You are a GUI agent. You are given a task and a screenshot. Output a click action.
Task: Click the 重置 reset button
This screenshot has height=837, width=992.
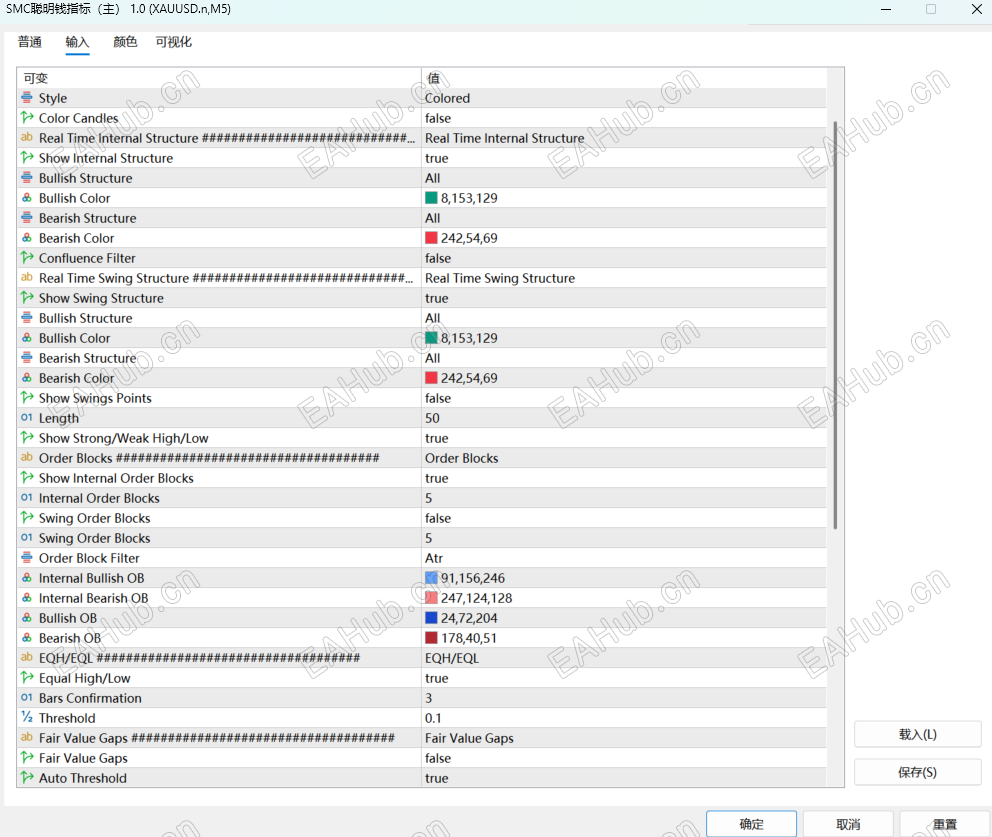945,824
